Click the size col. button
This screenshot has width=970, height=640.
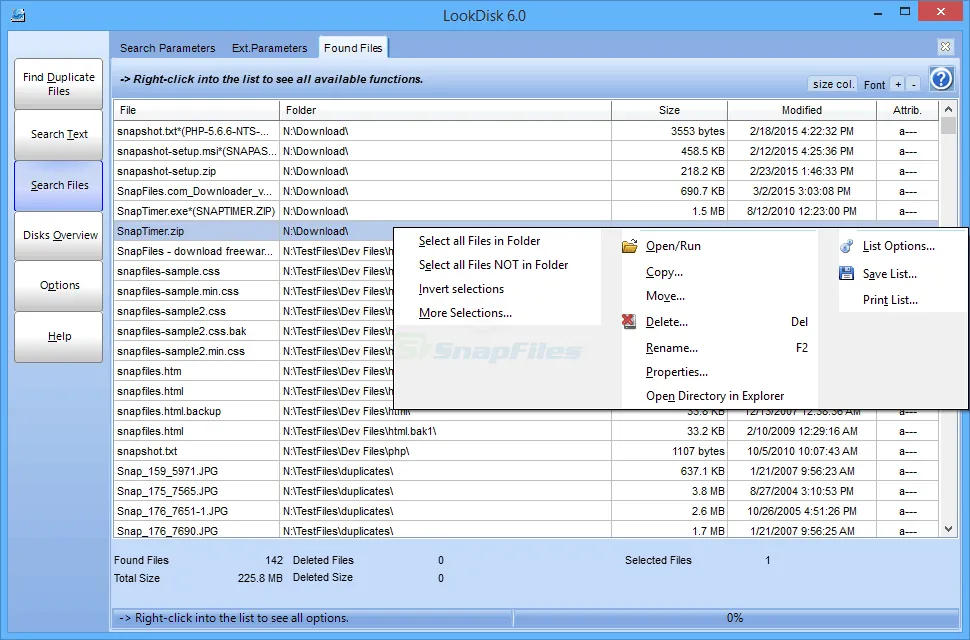pos(833,84)
